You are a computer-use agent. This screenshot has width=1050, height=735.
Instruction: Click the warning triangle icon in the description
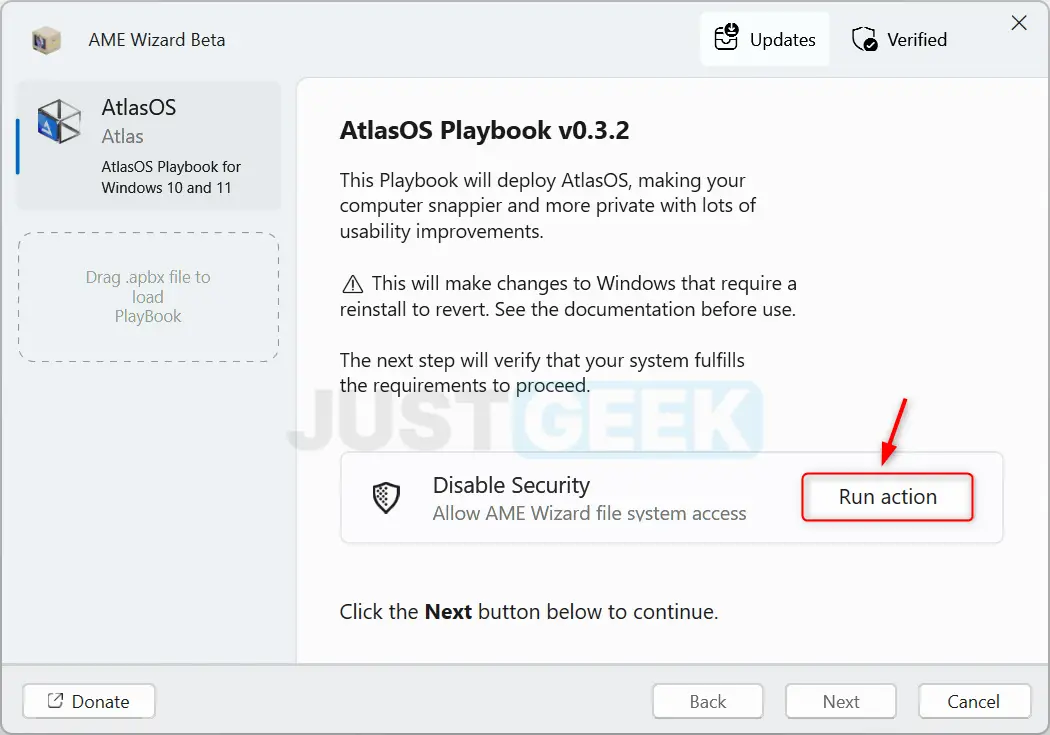pos(353,283)
